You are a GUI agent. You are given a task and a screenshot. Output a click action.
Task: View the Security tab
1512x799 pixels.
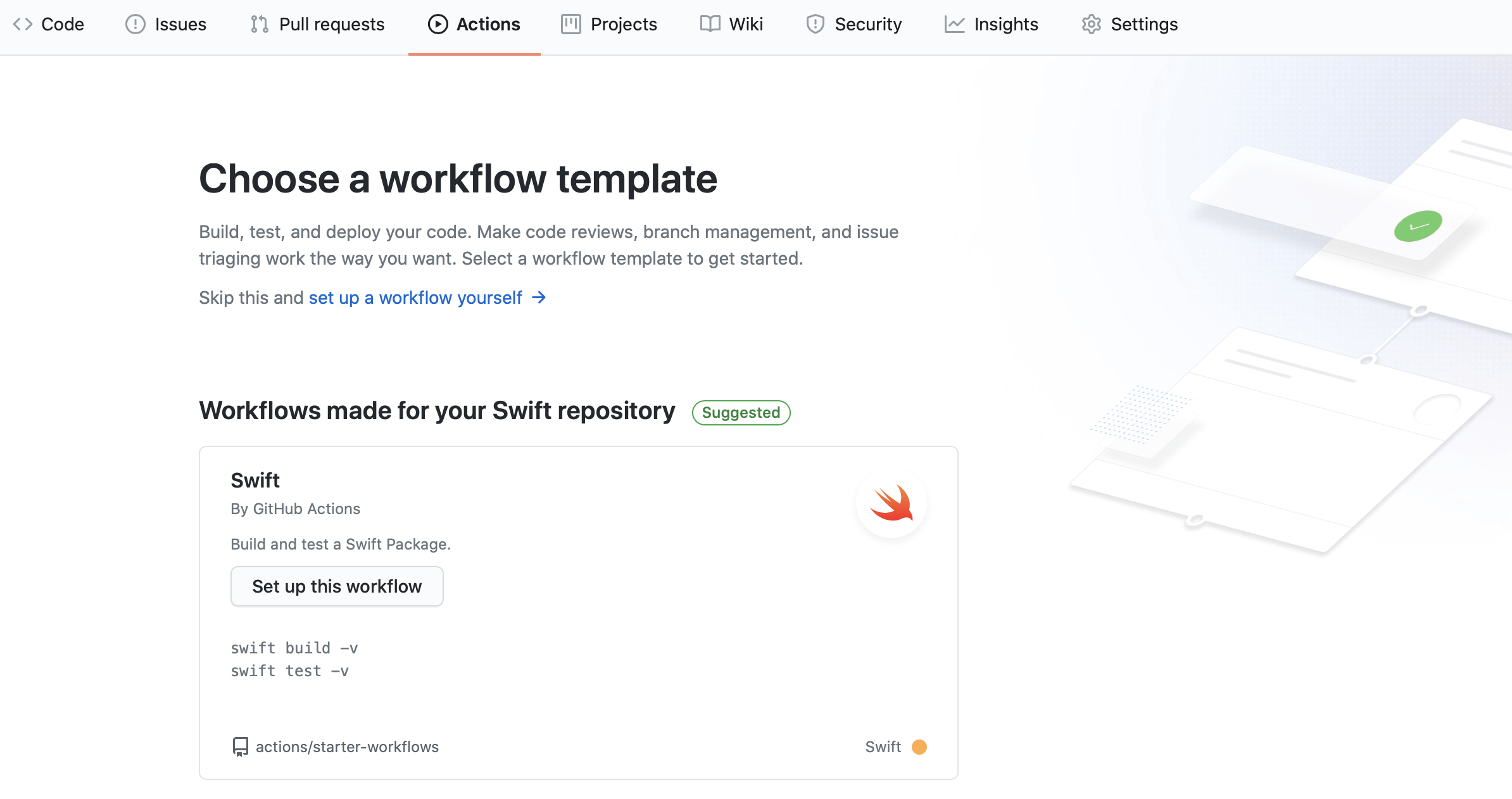(x=854, y=24)
